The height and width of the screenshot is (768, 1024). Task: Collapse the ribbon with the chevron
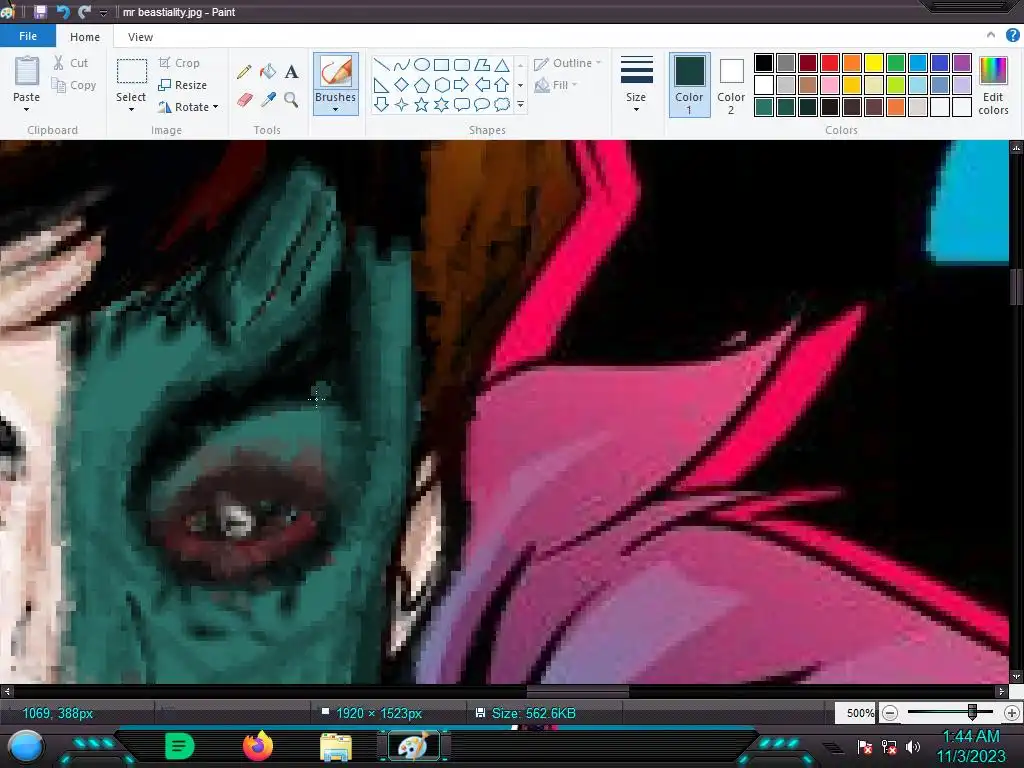pos(991,35)
